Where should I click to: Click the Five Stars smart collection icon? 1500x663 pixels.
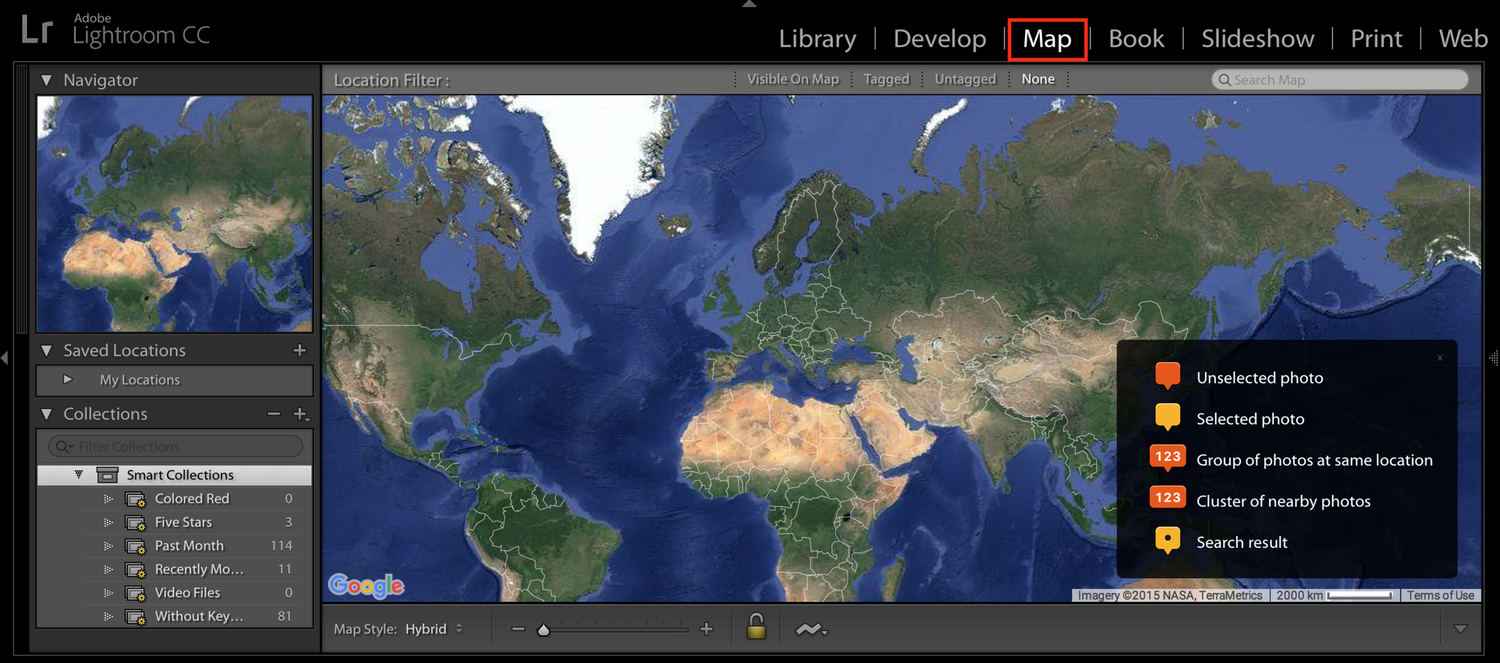(x=136, y=521)
